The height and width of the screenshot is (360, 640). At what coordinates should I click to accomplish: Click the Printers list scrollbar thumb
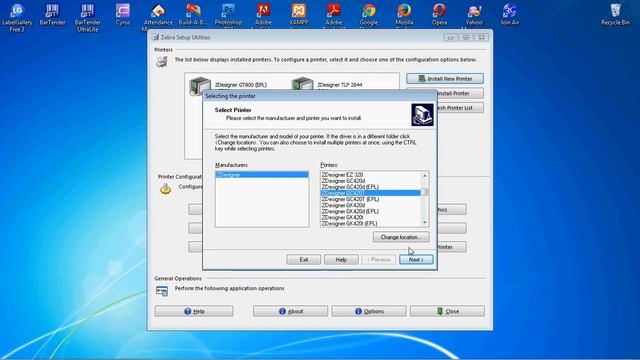pos(424,192)
